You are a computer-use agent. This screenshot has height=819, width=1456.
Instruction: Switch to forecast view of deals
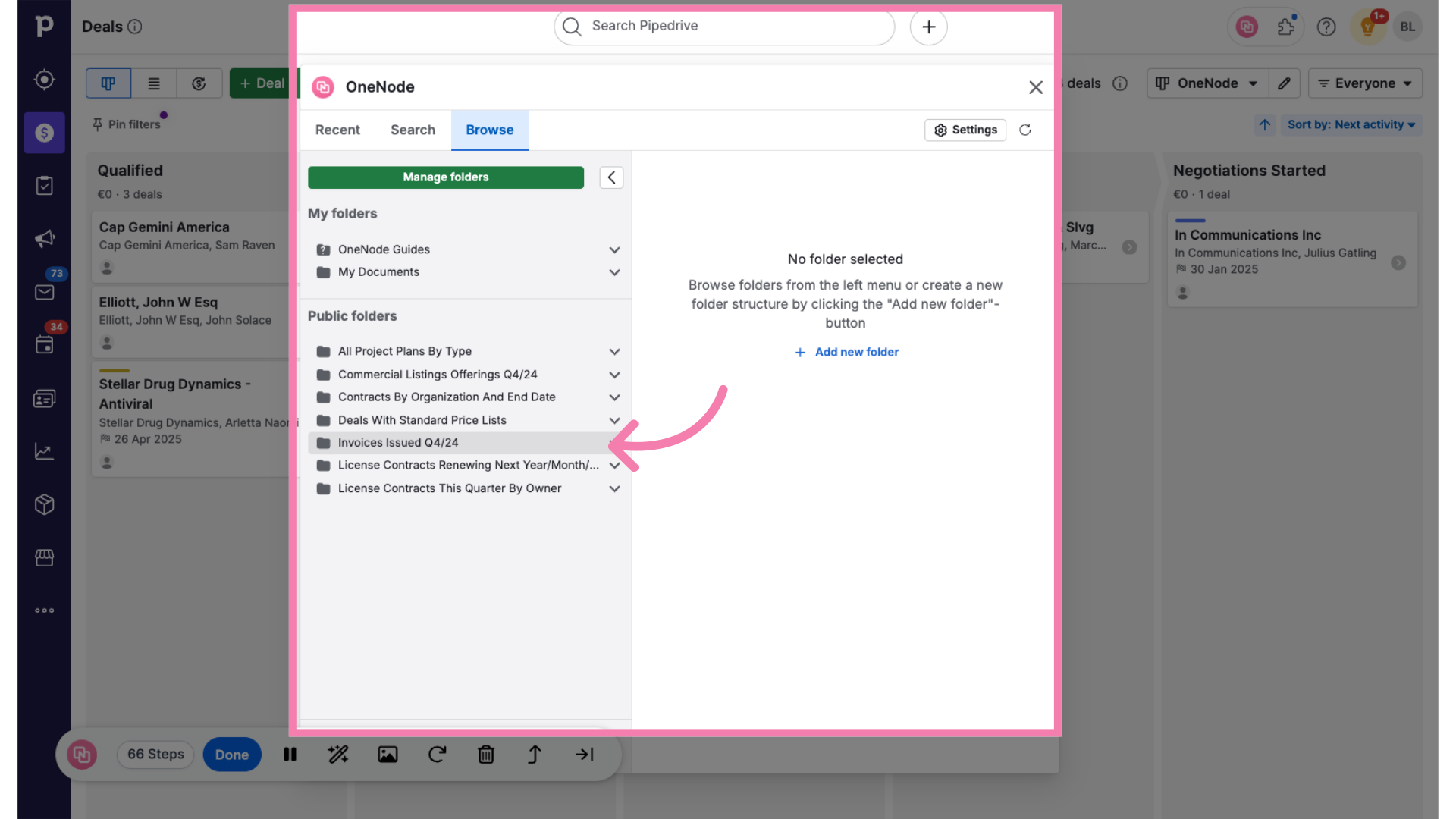(199, 83)
